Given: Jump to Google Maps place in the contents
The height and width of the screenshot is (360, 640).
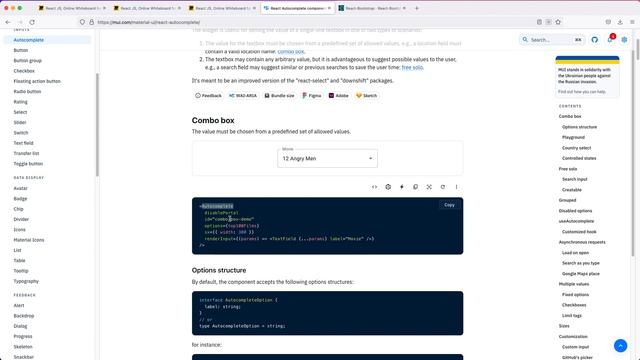Looking at the screenshot, I should click(x=580, y=274).
